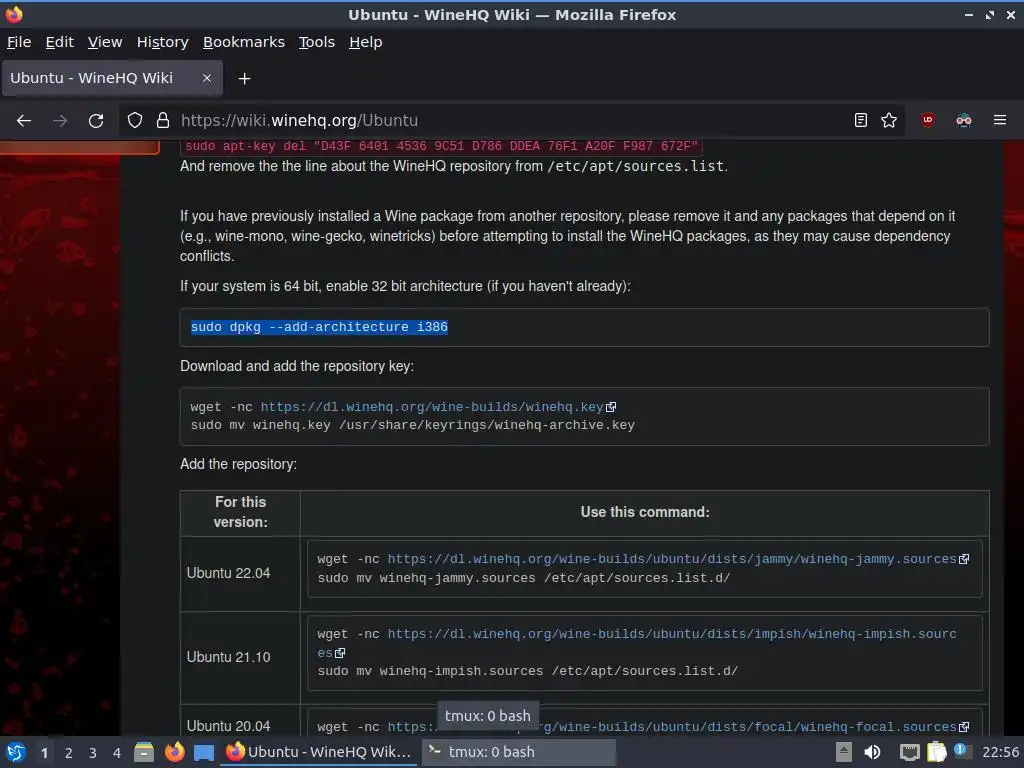Open the winehq-jammy.sources link

(672, 559)
